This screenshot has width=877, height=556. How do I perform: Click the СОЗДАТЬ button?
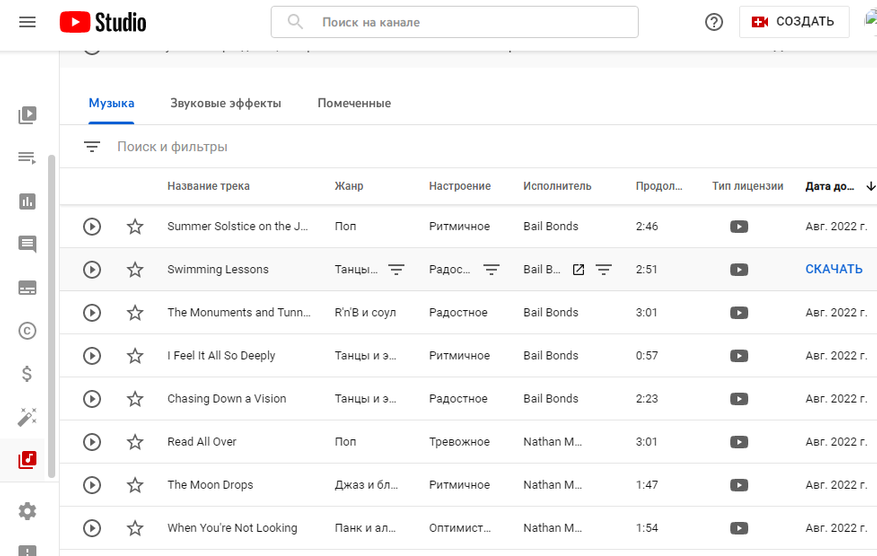coord(793,22)
